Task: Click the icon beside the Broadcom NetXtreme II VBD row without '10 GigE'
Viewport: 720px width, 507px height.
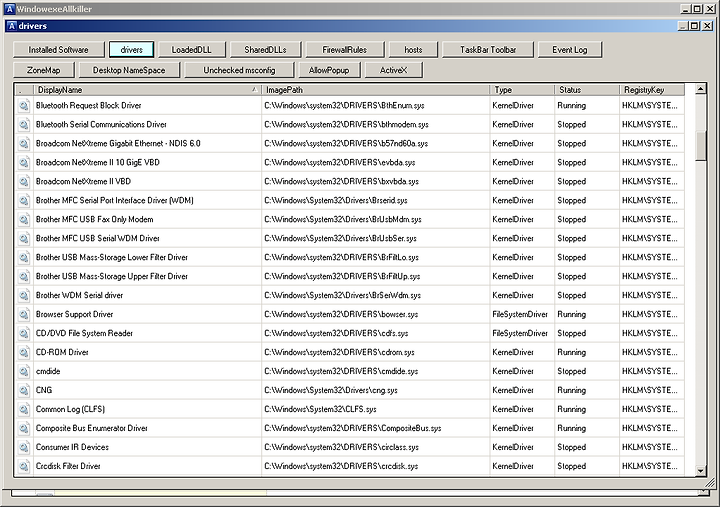Action: 23,181
